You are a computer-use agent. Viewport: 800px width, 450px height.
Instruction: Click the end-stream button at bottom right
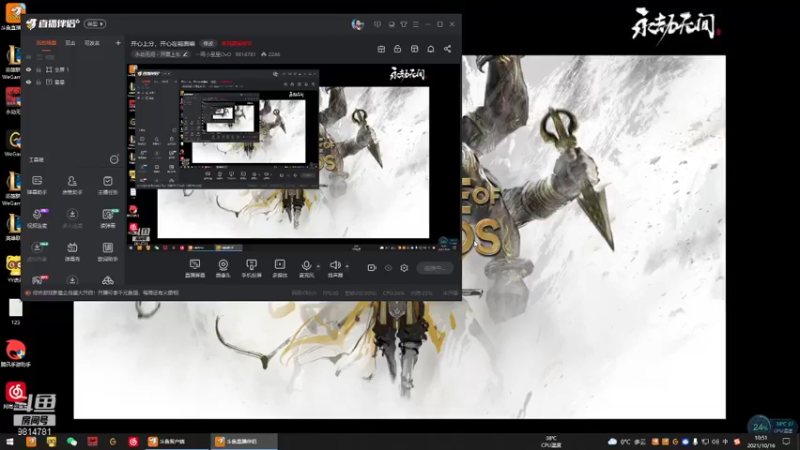(435, 268)
